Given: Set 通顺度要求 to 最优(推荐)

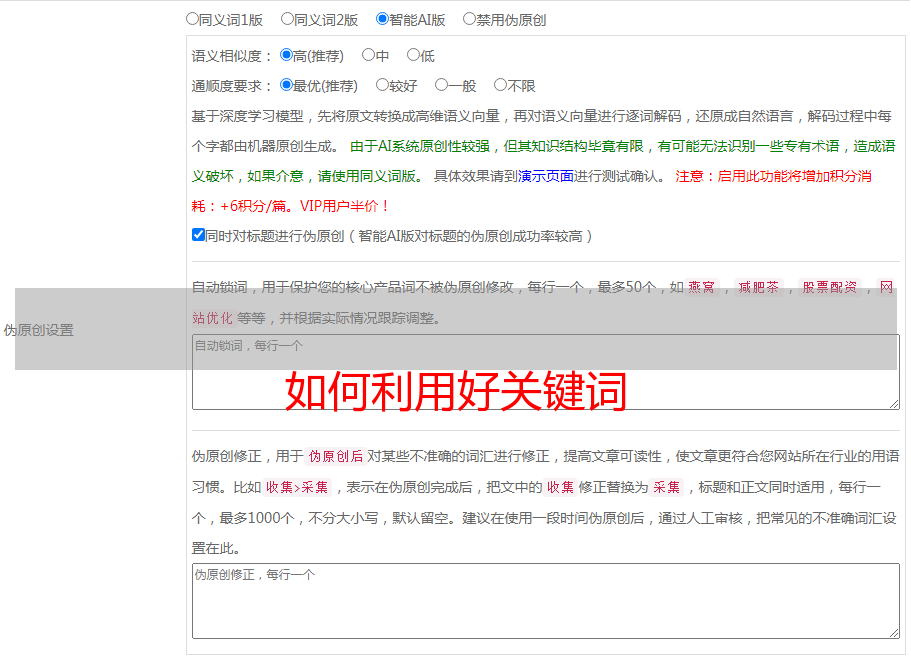Looking at the screenshot, I should tap(286, 85).
